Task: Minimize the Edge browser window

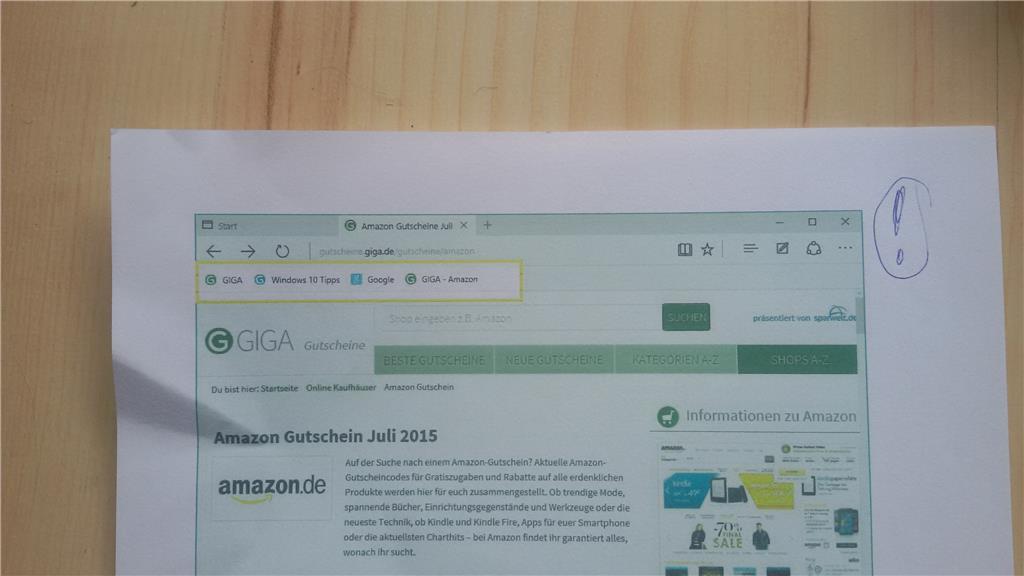Action: point(780,223)
